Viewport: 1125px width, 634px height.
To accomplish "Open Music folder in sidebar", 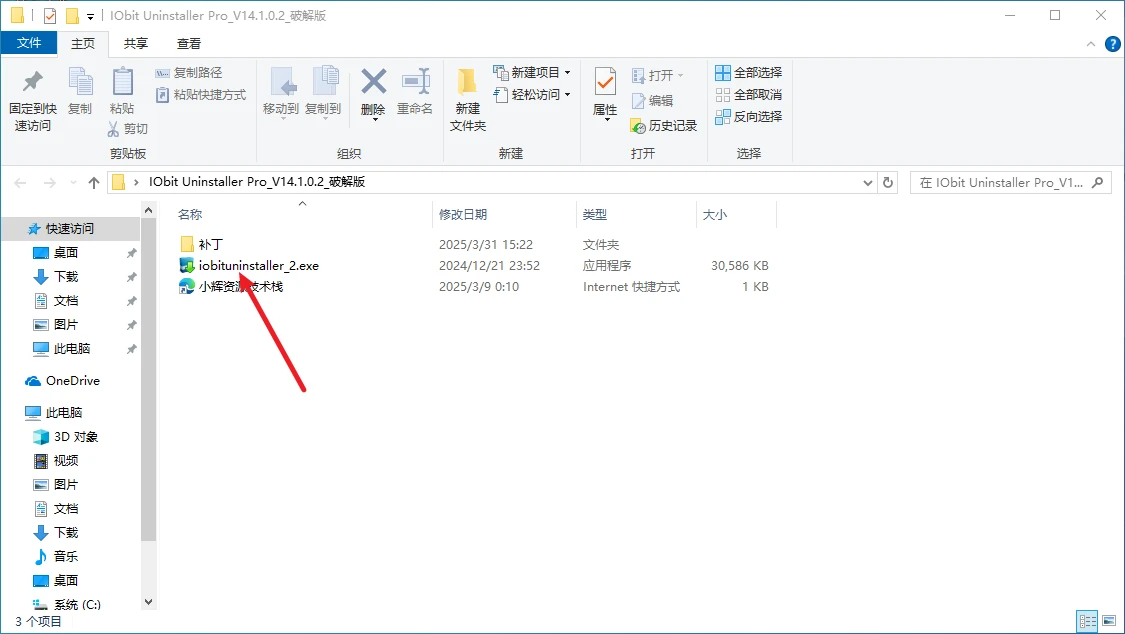I will [66, 557].
